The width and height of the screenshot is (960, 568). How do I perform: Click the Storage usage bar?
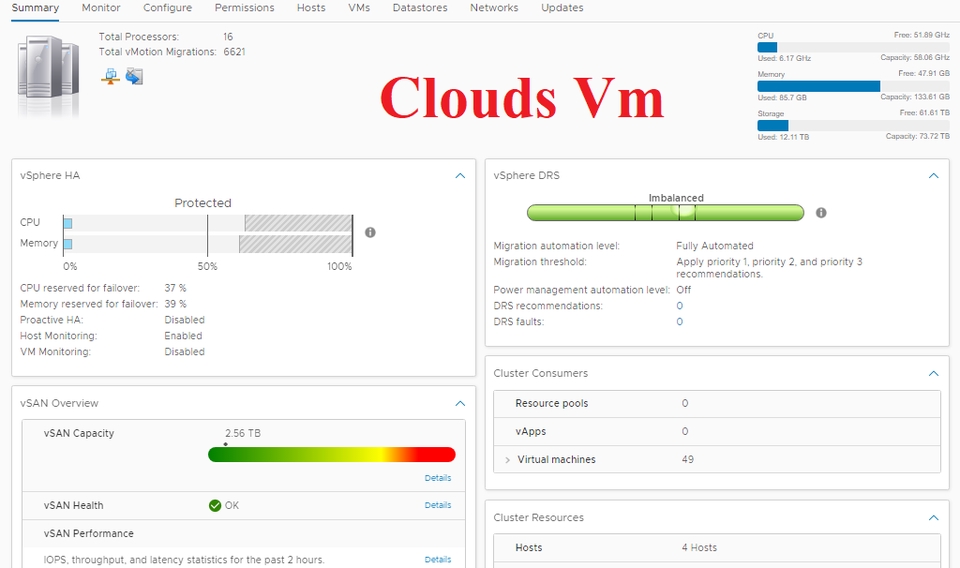[853, 125]
